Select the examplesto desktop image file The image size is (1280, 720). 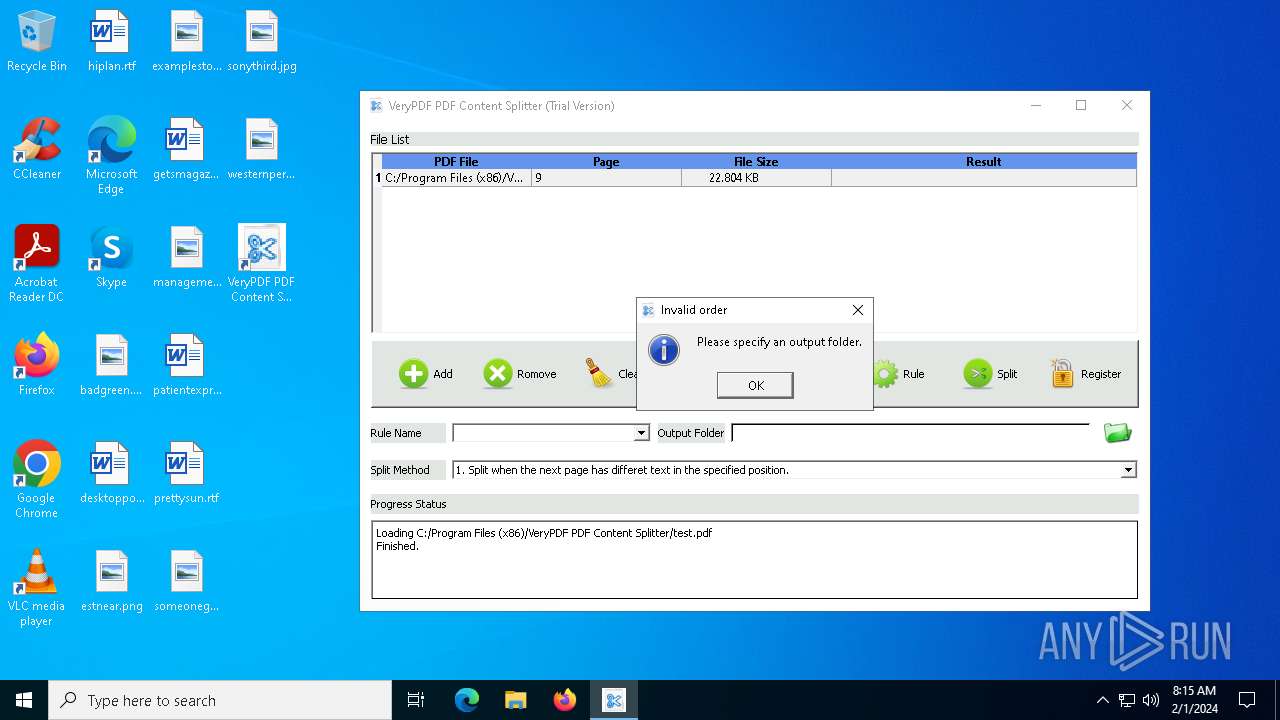coord(187,43)
